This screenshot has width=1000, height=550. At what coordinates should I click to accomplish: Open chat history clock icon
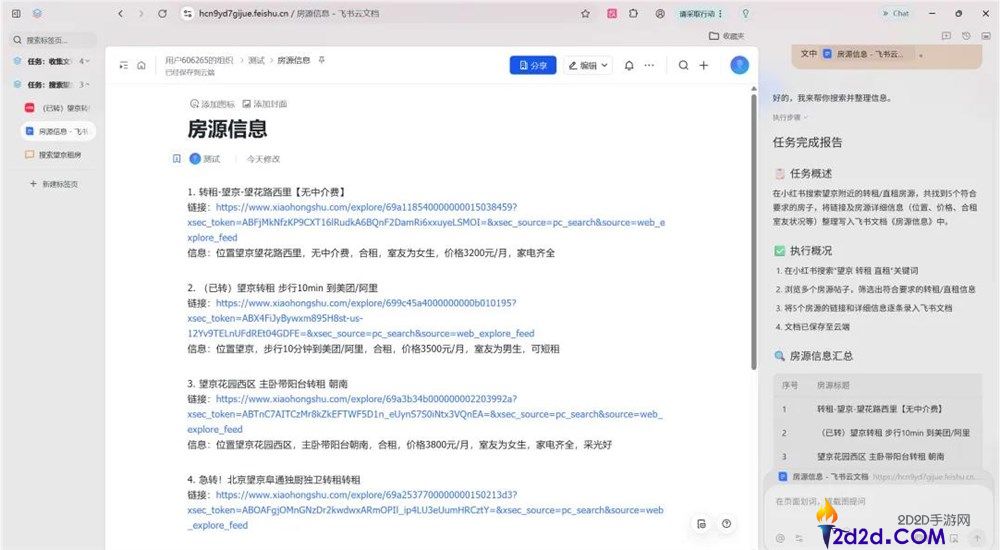966,36
